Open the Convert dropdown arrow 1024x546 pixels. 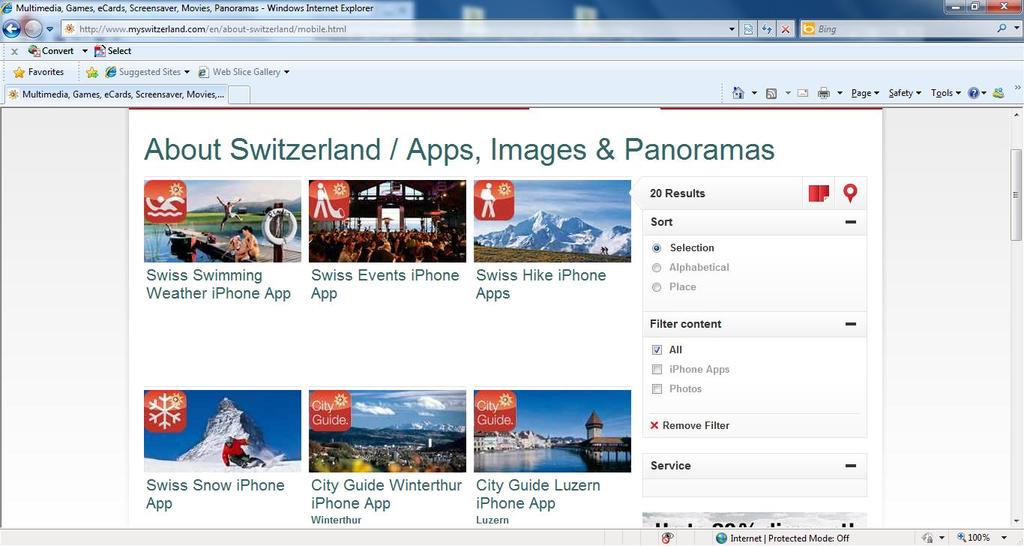pos(85,51)
